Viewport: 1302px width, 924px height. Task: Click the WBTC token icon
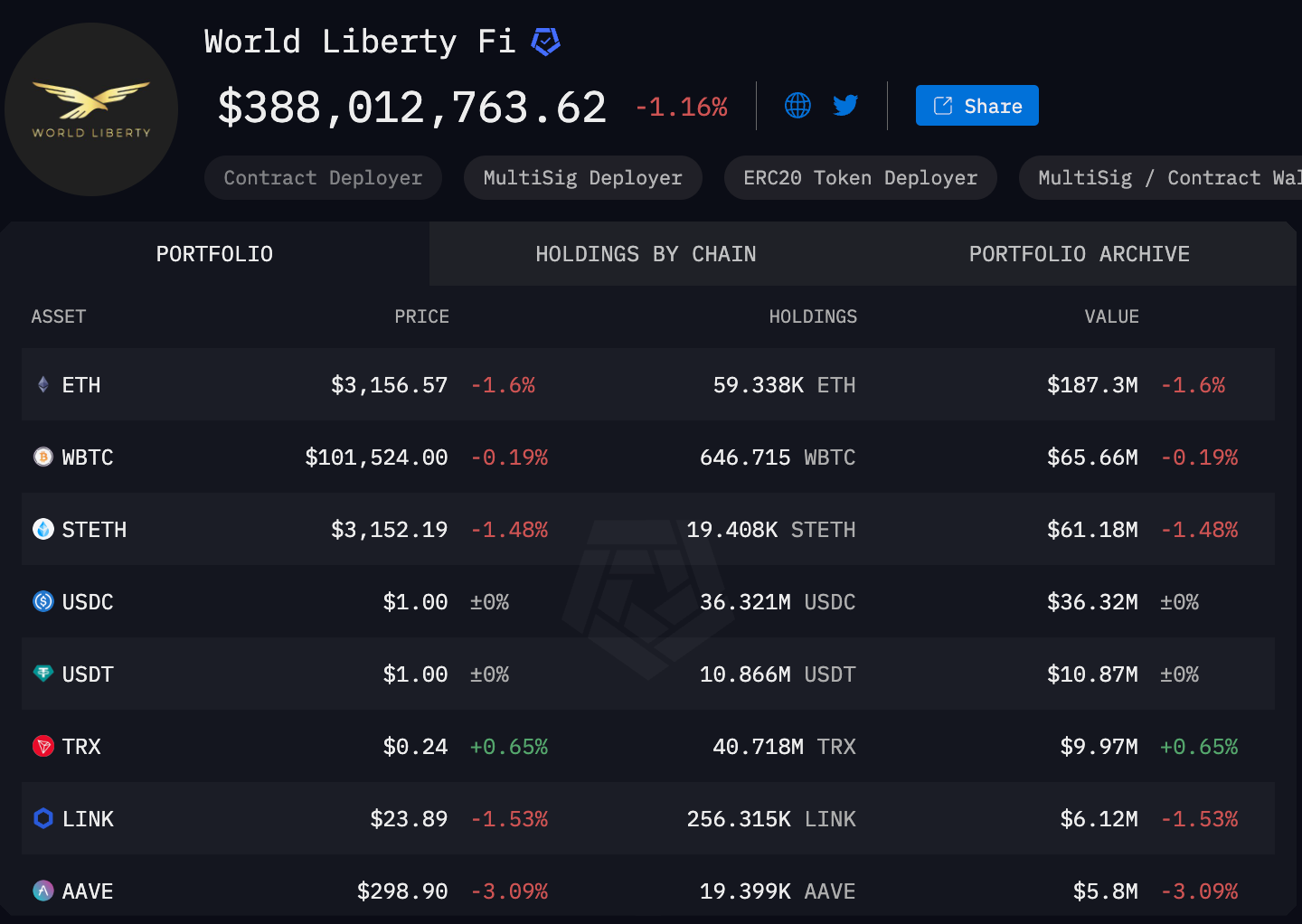point(42,457)
